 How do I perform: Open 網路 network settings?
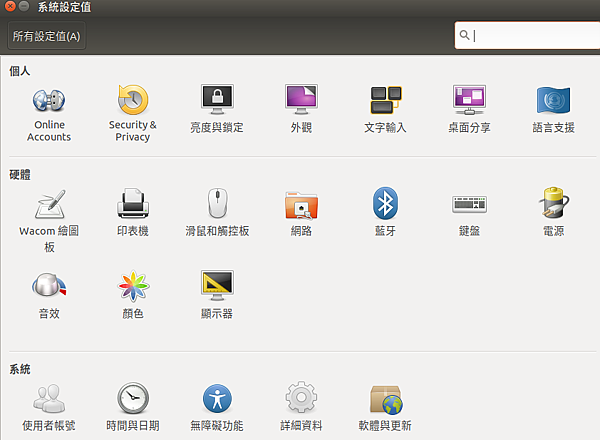[301, 213]
